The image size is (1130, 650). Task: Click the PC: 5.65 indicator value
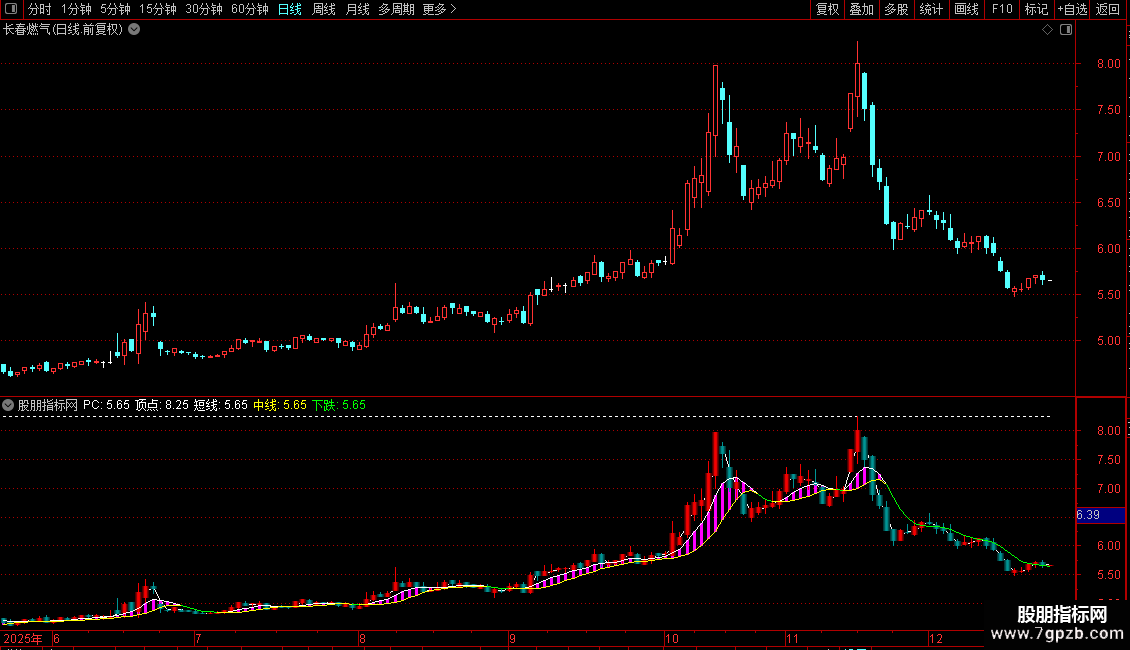coord(106,405)
